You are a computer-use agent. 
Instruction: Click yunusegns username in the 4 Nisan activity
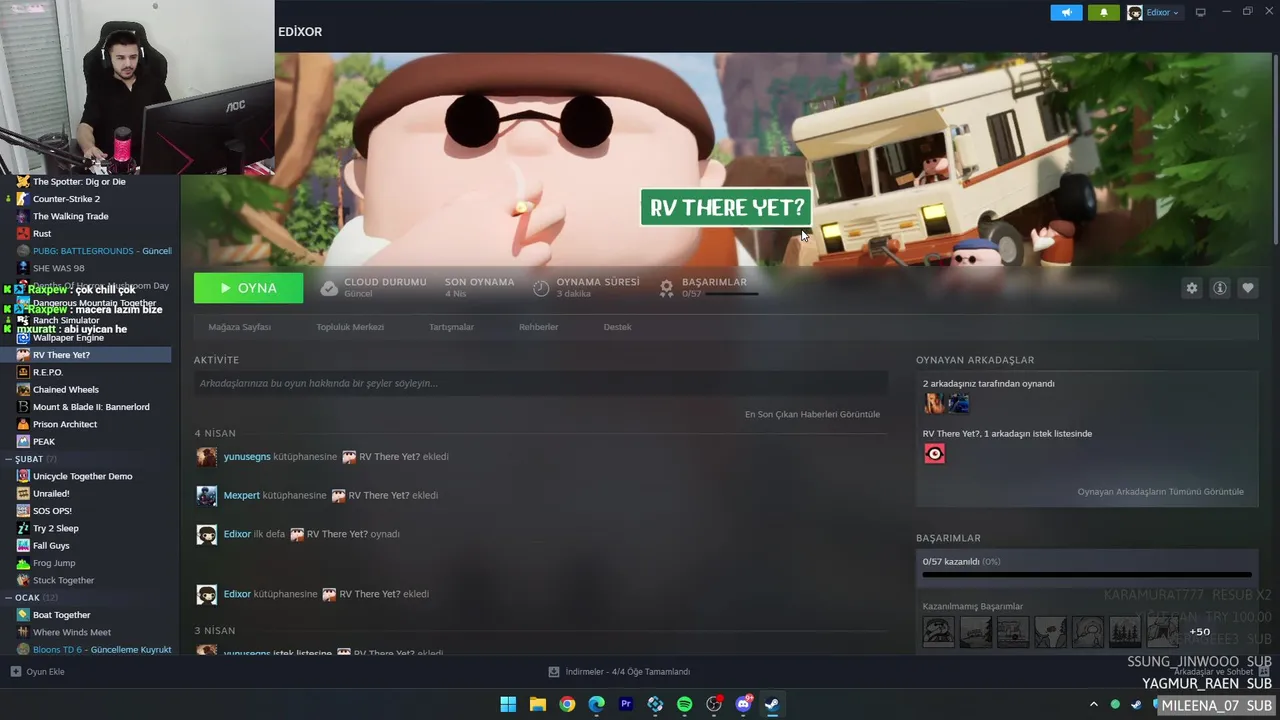point(247,457)
